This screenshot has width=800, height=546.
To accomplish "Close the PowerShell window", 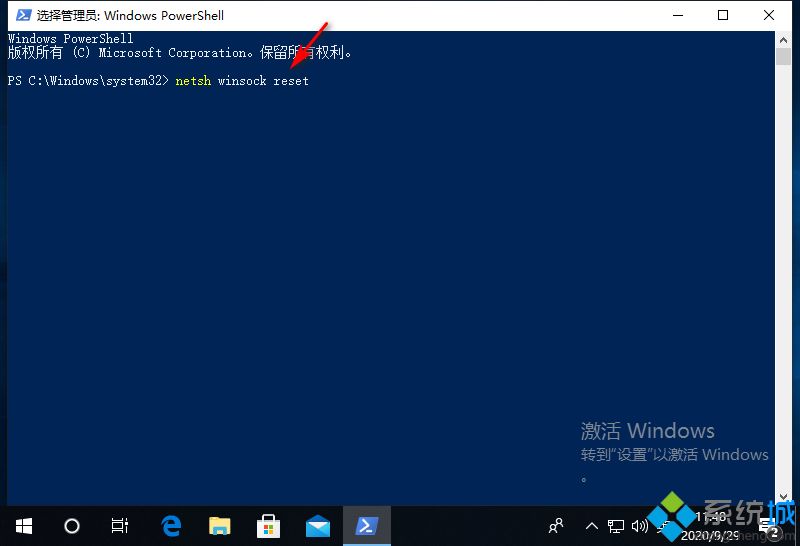I will 769,15.
